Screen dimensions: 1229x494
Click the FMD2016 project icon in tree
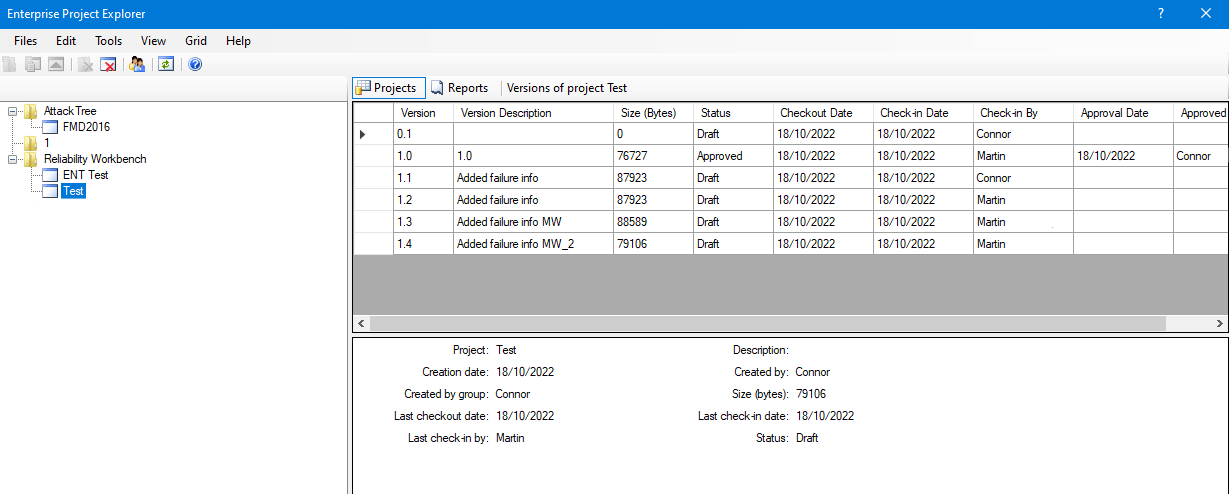click(51, 127)
